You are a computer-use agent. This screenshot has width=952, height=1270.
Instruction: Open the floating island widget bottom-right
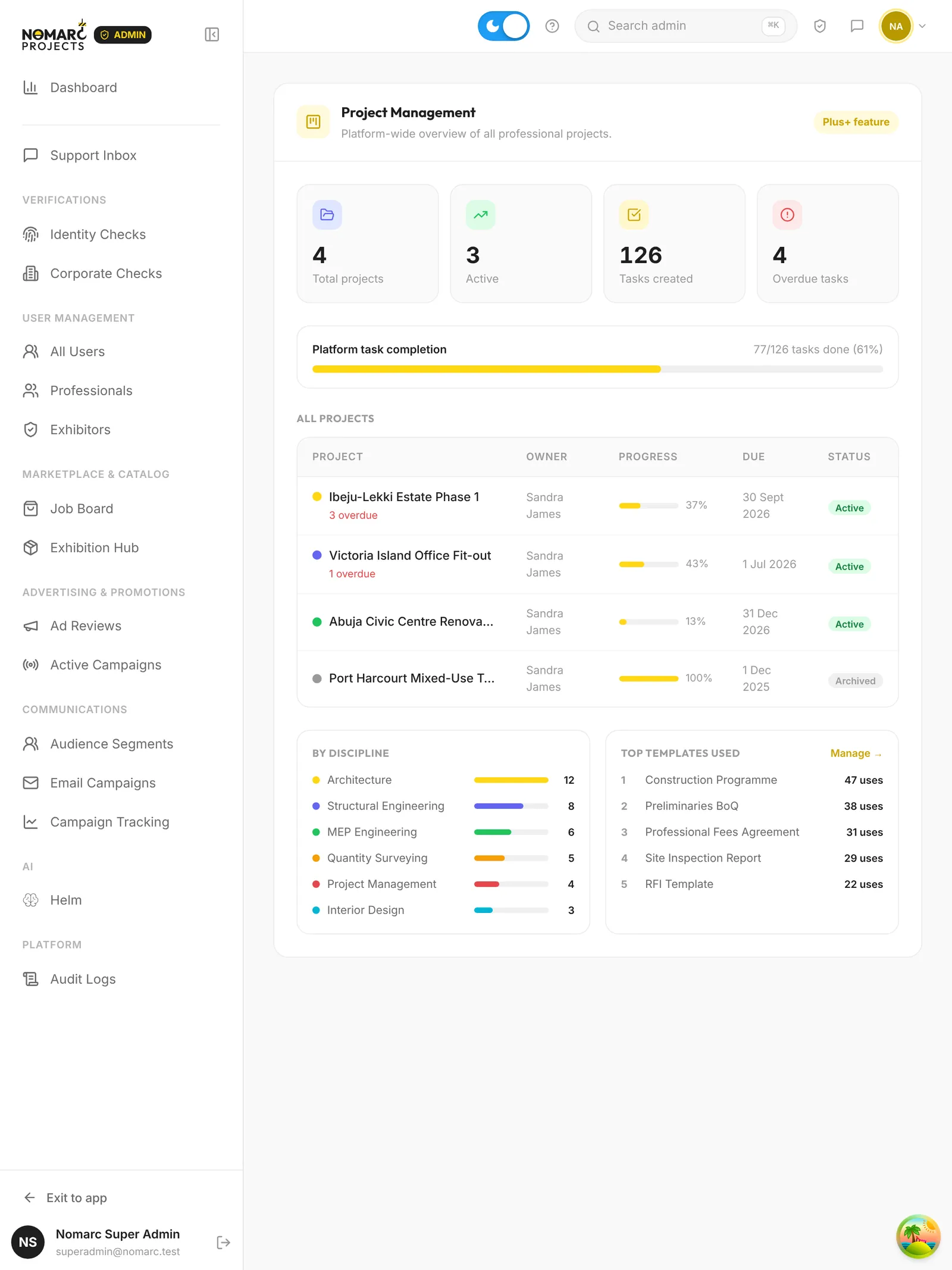click(x=918, y=1237)
